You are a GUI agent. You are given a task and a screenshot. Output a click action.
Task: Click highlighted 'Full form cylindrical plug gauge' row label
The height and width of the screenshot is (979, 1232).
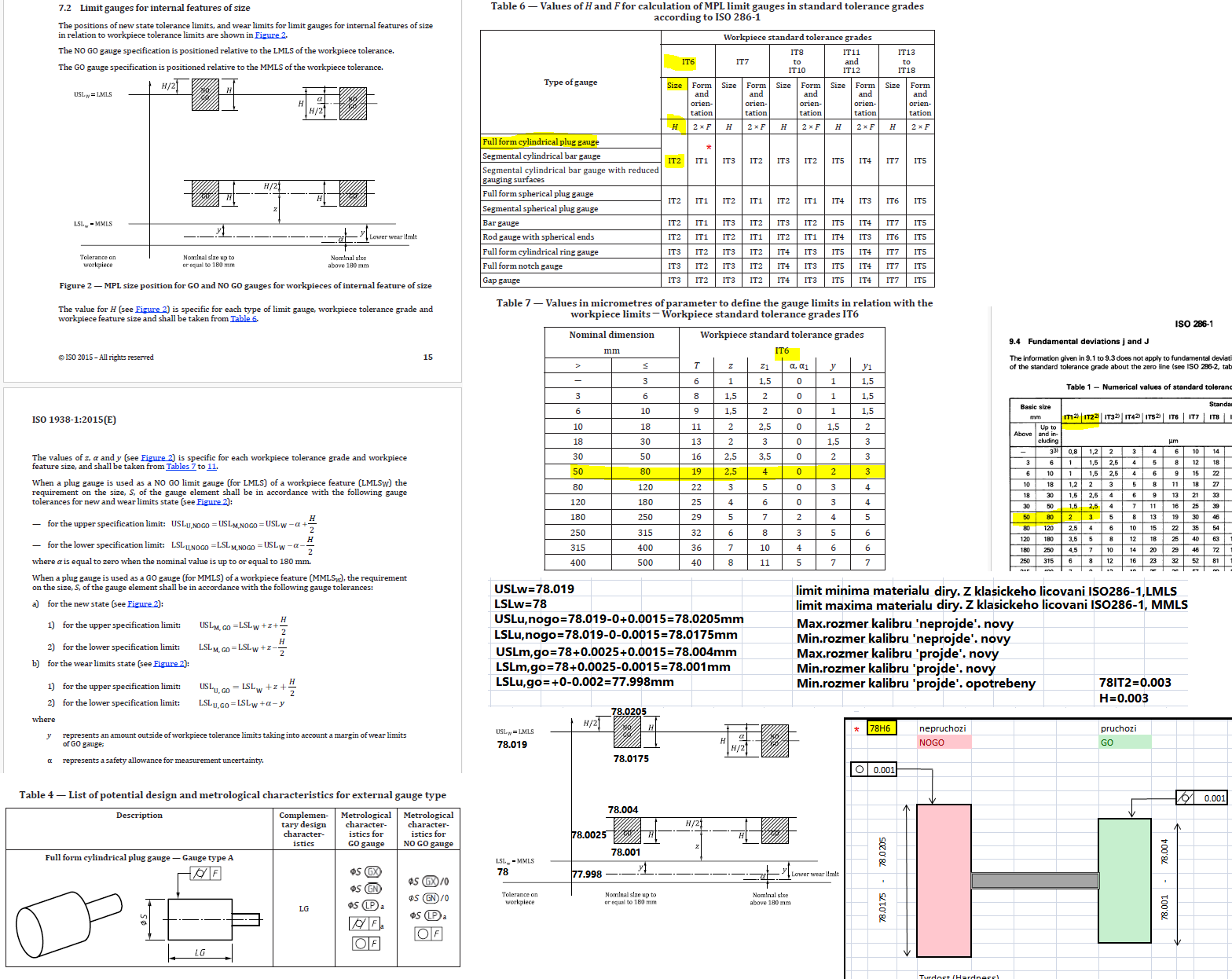[541, 142]
